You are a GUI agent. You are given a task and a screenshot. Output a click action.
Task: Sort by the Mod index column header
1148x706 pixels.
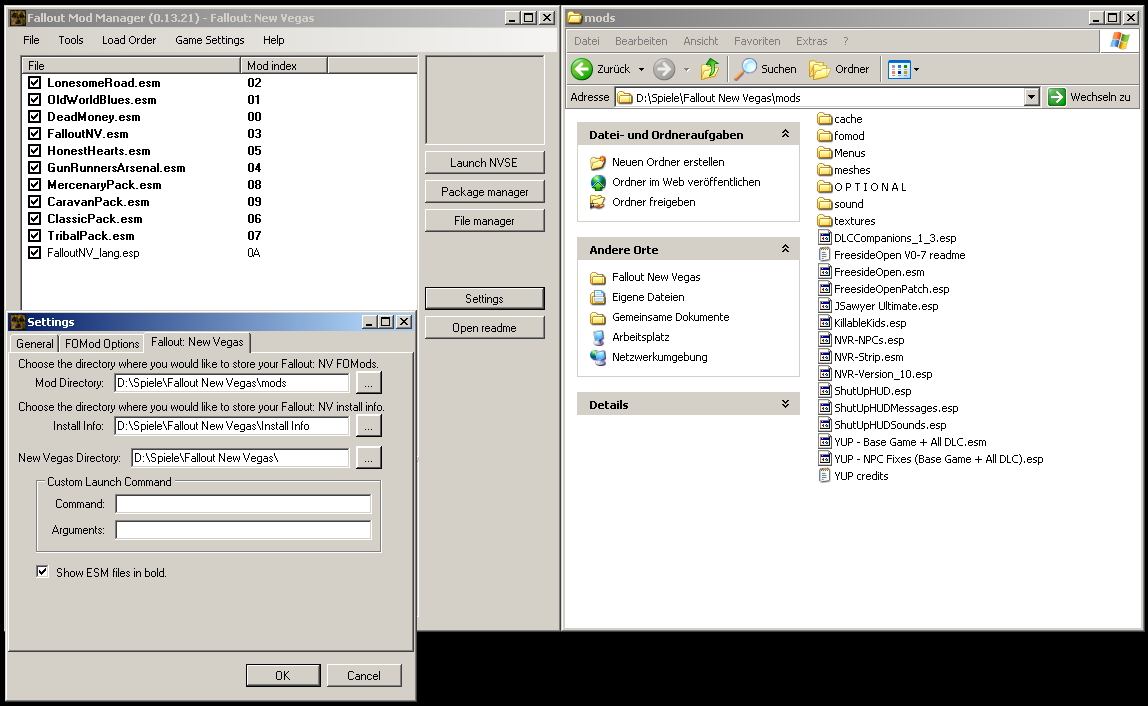(x=283, y=66)
